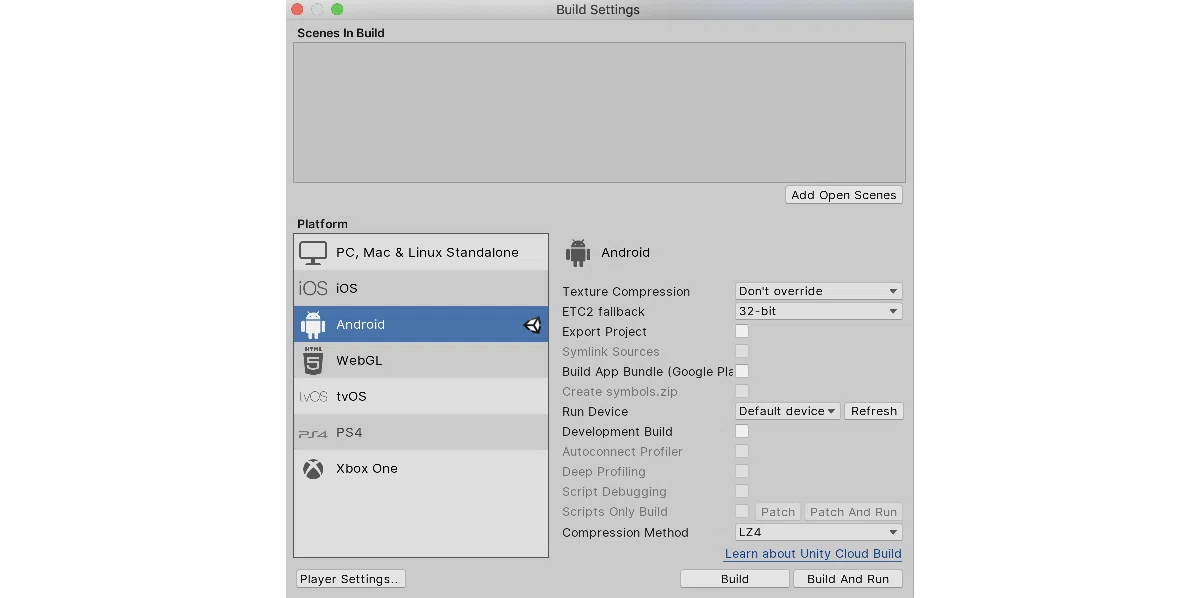The image size is (1200, 598).
Task: Click the tvOS platform icon
Action: 313,397
